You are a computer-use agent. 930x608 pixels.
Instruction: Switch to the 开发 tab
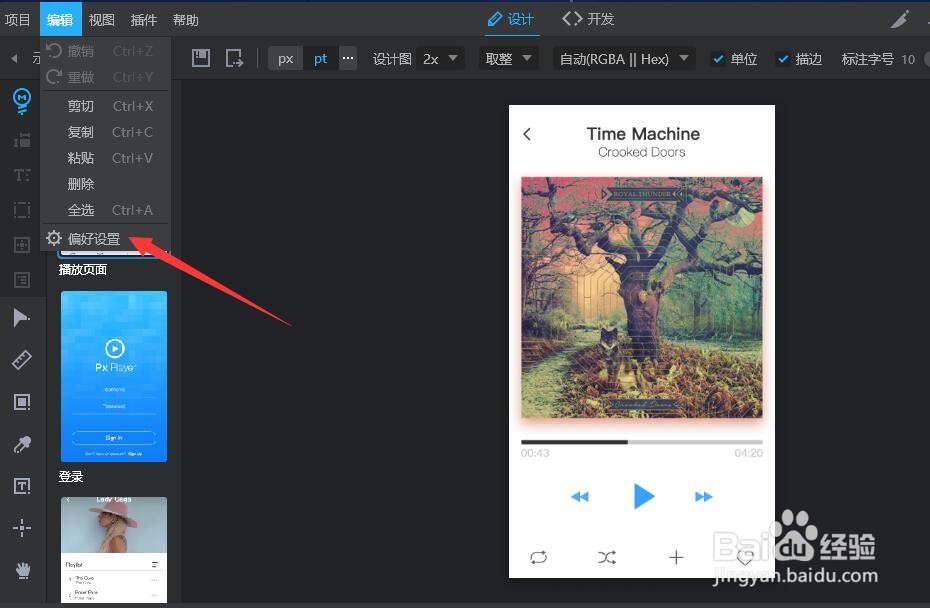(x=588, y=19)
